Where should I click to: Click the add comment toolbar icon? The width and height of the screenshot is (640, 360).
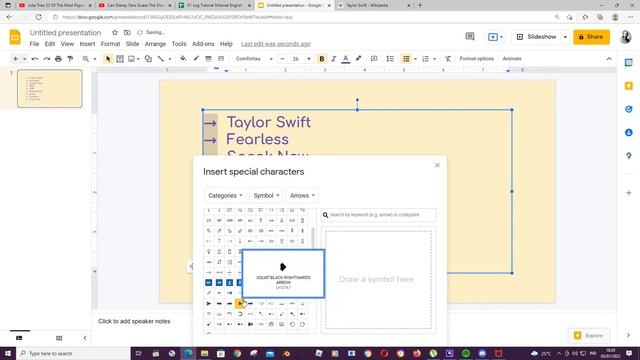373,59
